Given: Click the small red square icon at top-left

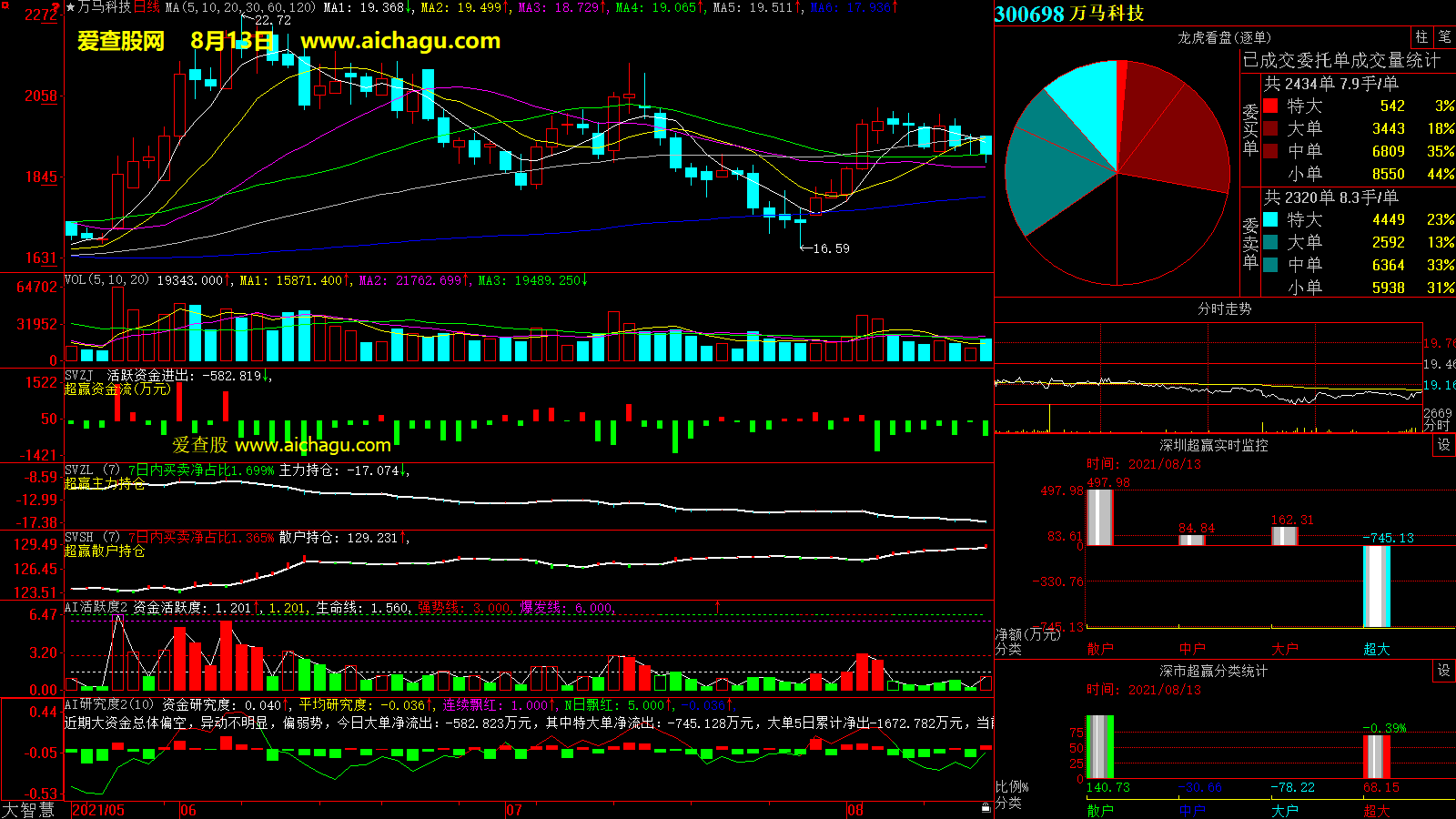Looking at the screenshot, I should click(5, 5).
